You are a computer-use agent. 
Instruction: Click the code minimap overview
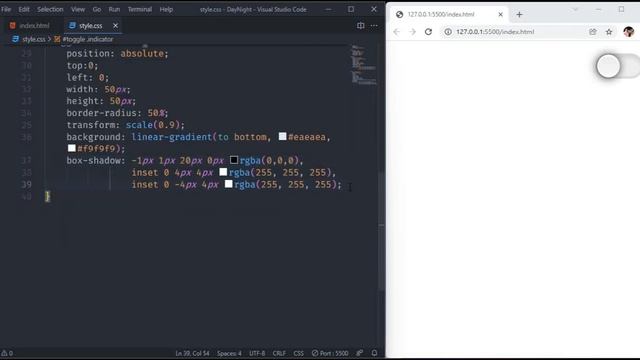click(364, 65)
